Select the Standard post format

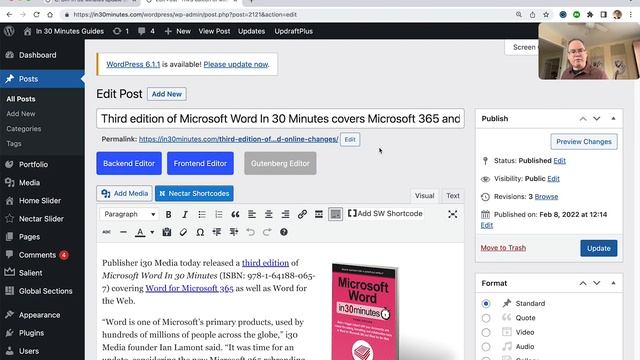pyautogui.click(x=486, y=303)
